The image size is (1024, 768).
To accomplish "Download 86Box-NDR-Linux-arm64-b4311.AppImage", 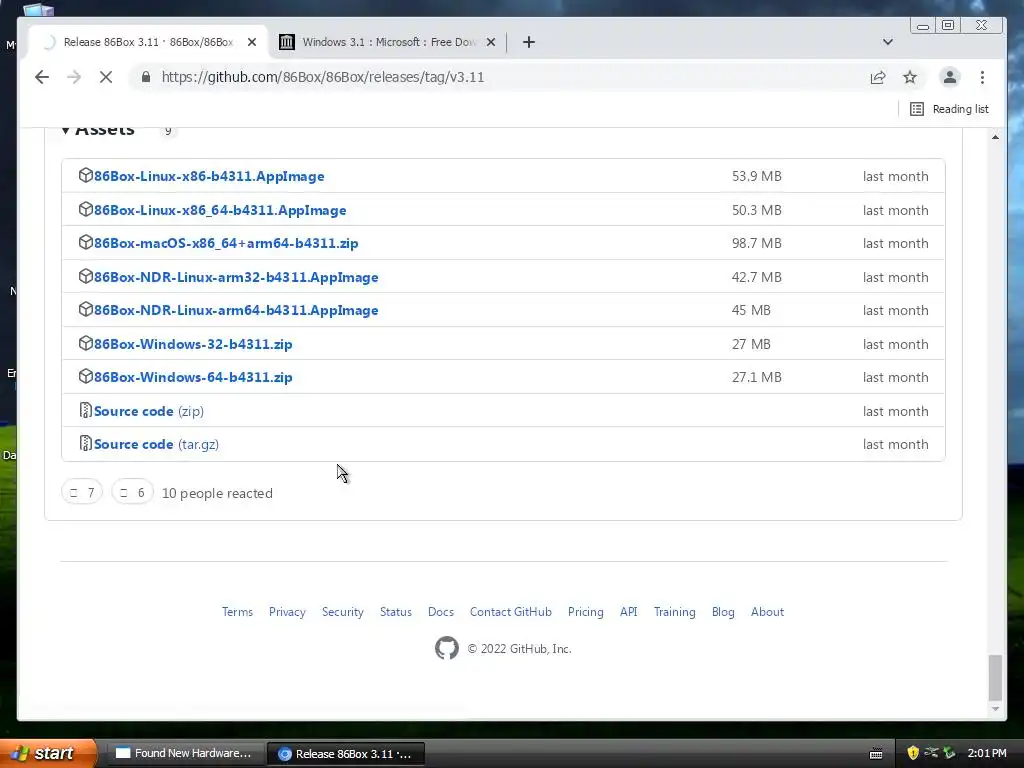I will [236, 310].
